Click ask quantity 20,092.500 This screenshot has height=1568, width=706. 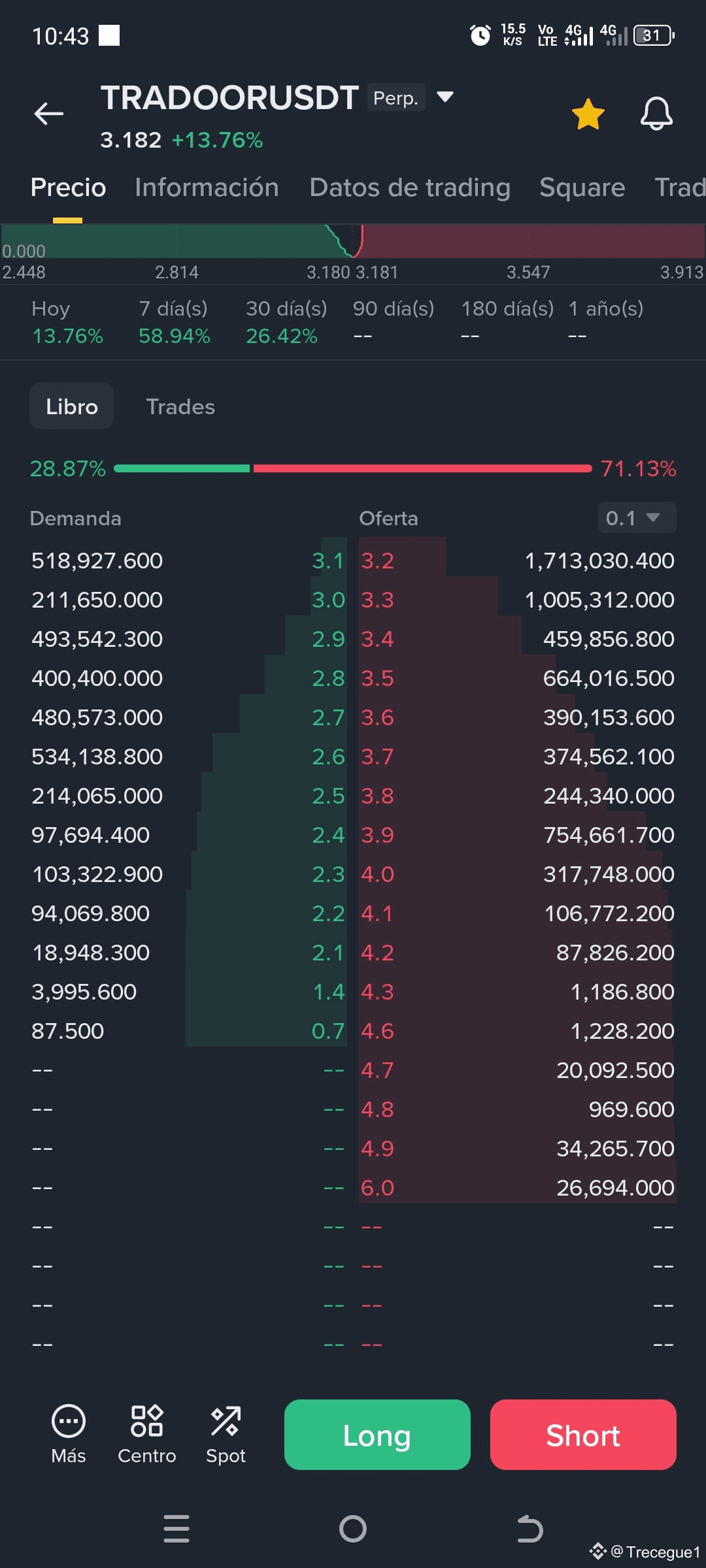[615, 1070]
